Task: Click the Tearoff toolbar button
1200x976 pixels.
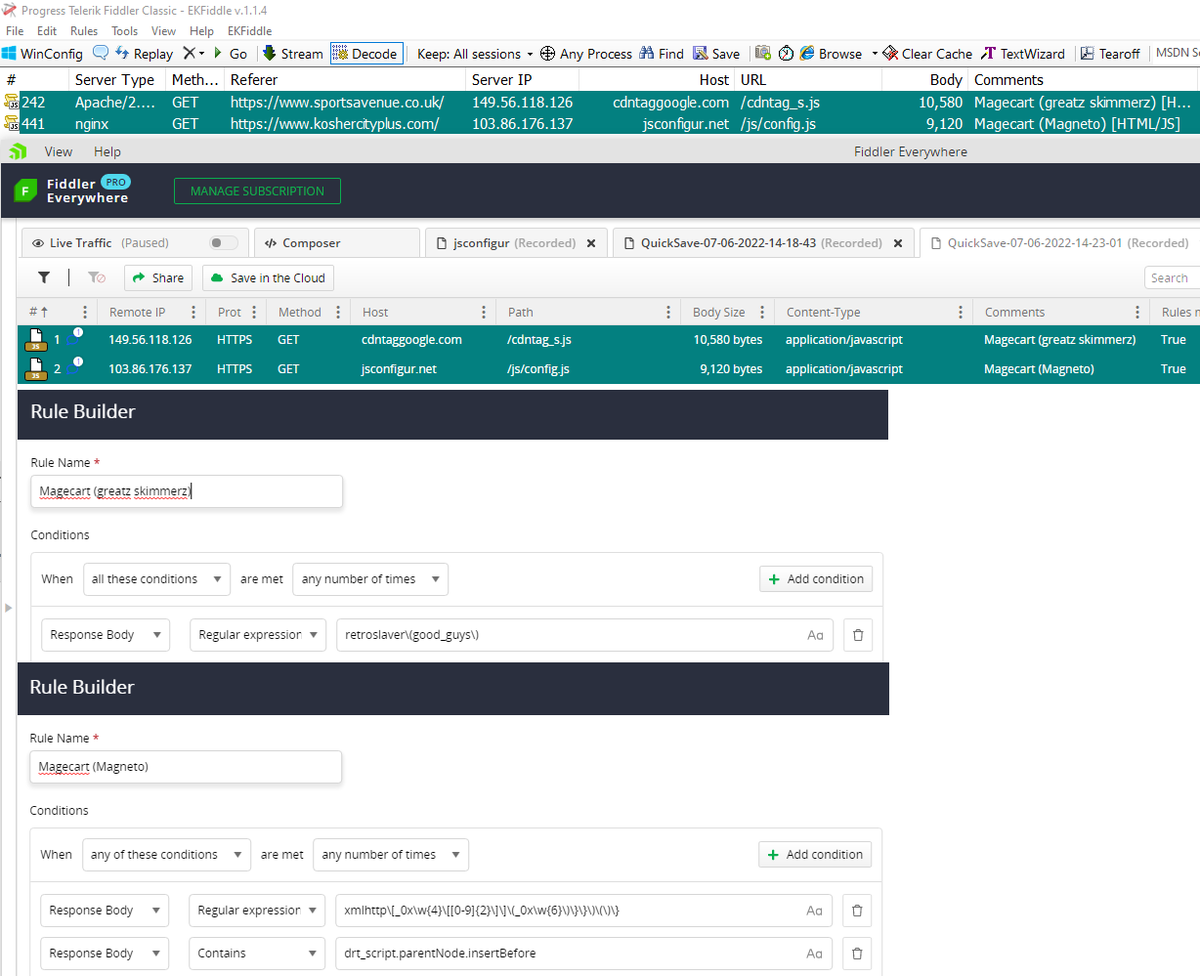Action: [1110, 54]
